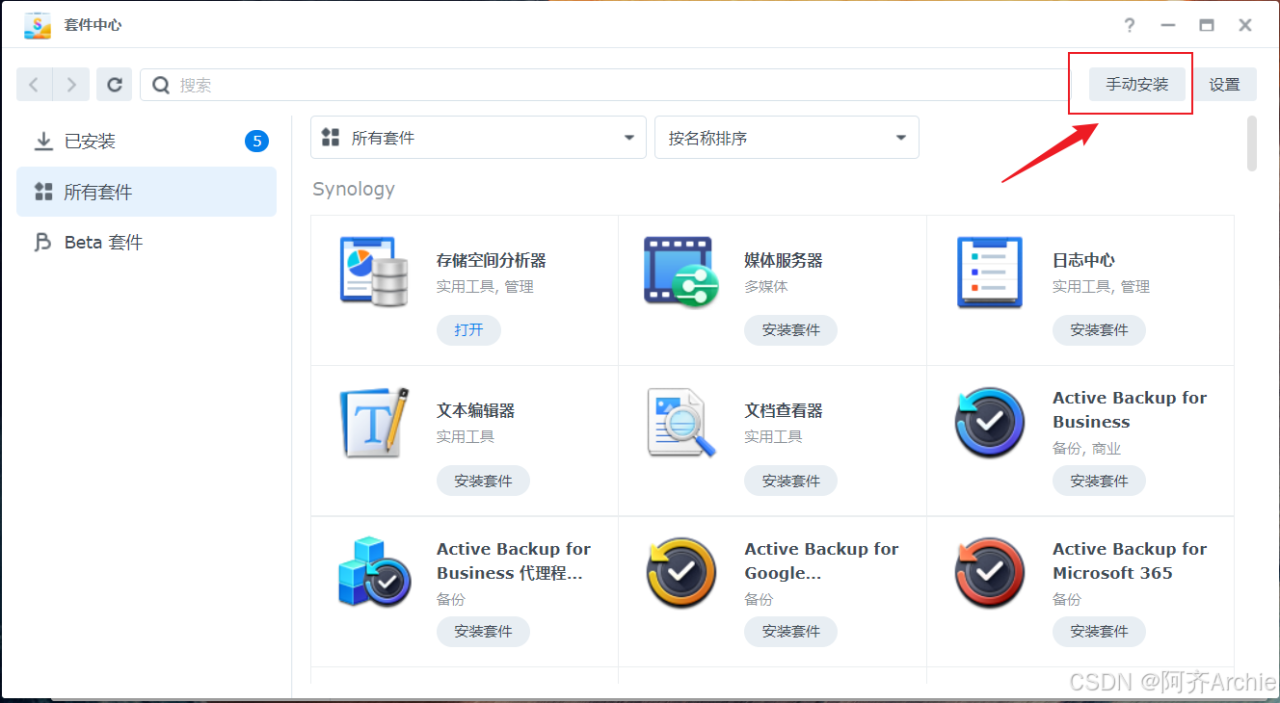
Task: Click the 存储空间分析器 package icon
Action: click(x=374, y=271)
